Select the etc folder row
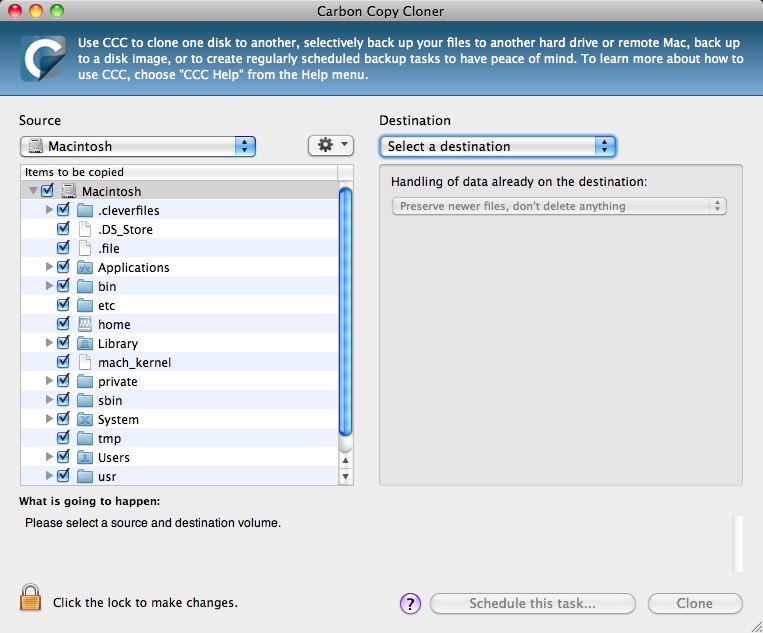The height and width of the screenshot is (633, 763). click(x=107, y=305)
